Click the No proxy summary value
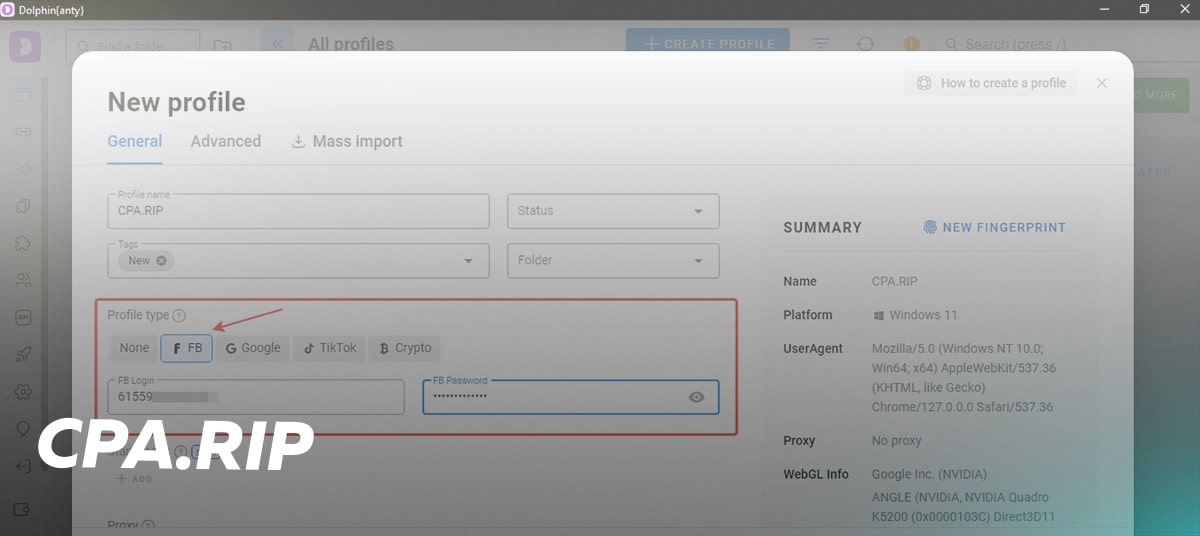 click(897, 441)
